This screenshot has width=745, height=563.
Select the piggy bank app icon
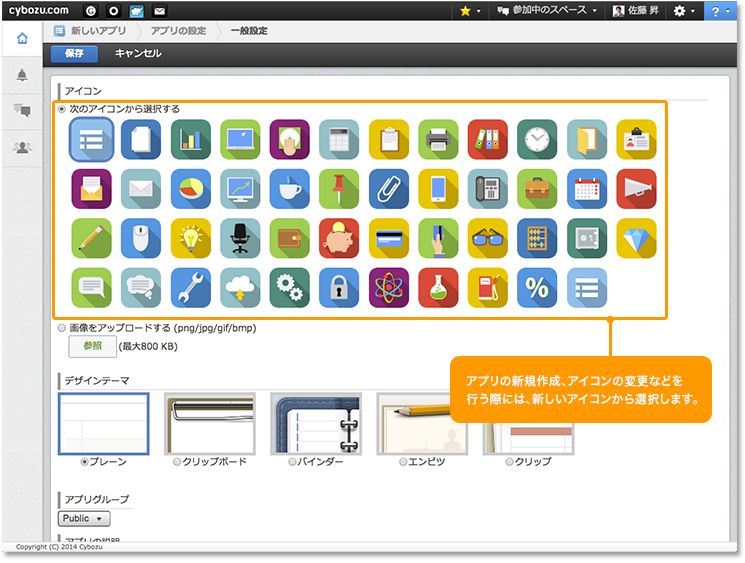click(339, 238)
